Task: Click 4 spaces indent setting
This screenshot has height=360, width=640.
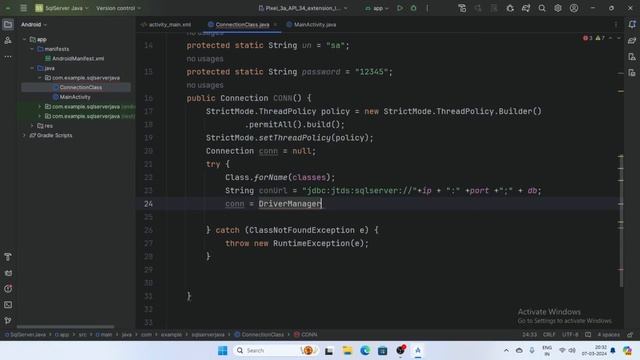Action: pyautogui.click(x=609, y=335)
